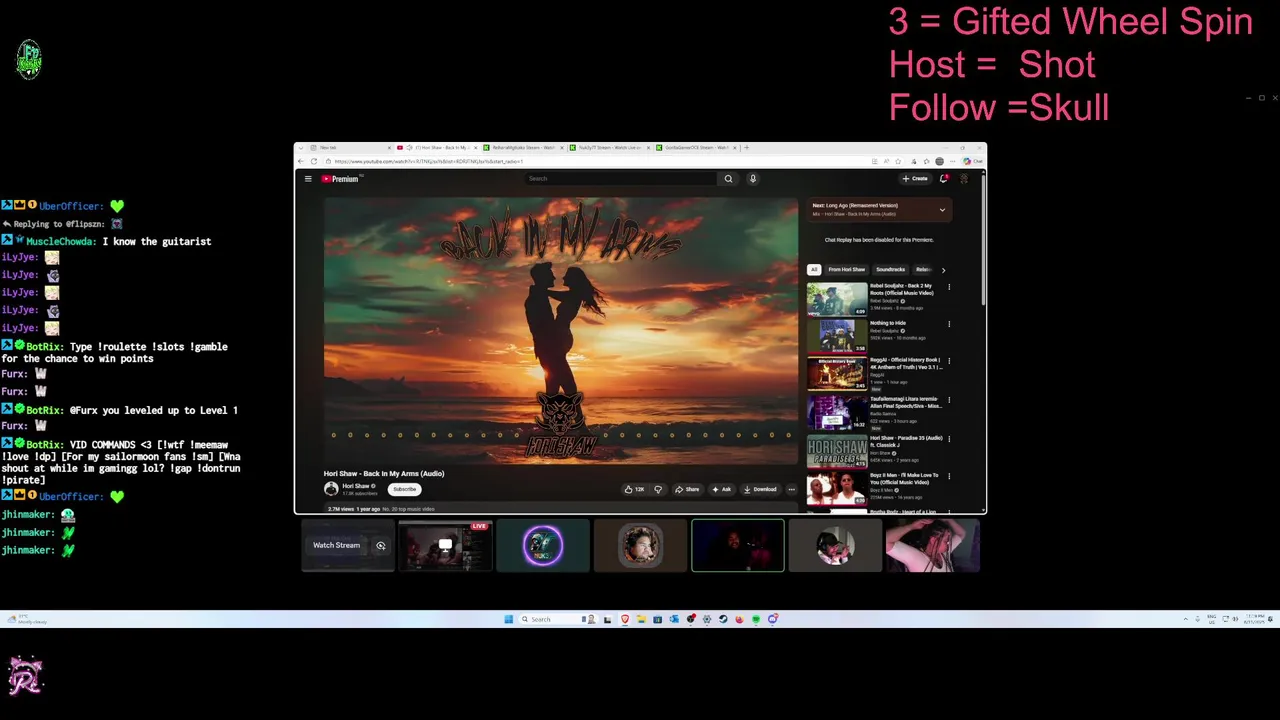Viewport: 1280px width, 720px height.
Task: Unmute the playing YouTube tab speaker icon
Action: pos(410,148)
